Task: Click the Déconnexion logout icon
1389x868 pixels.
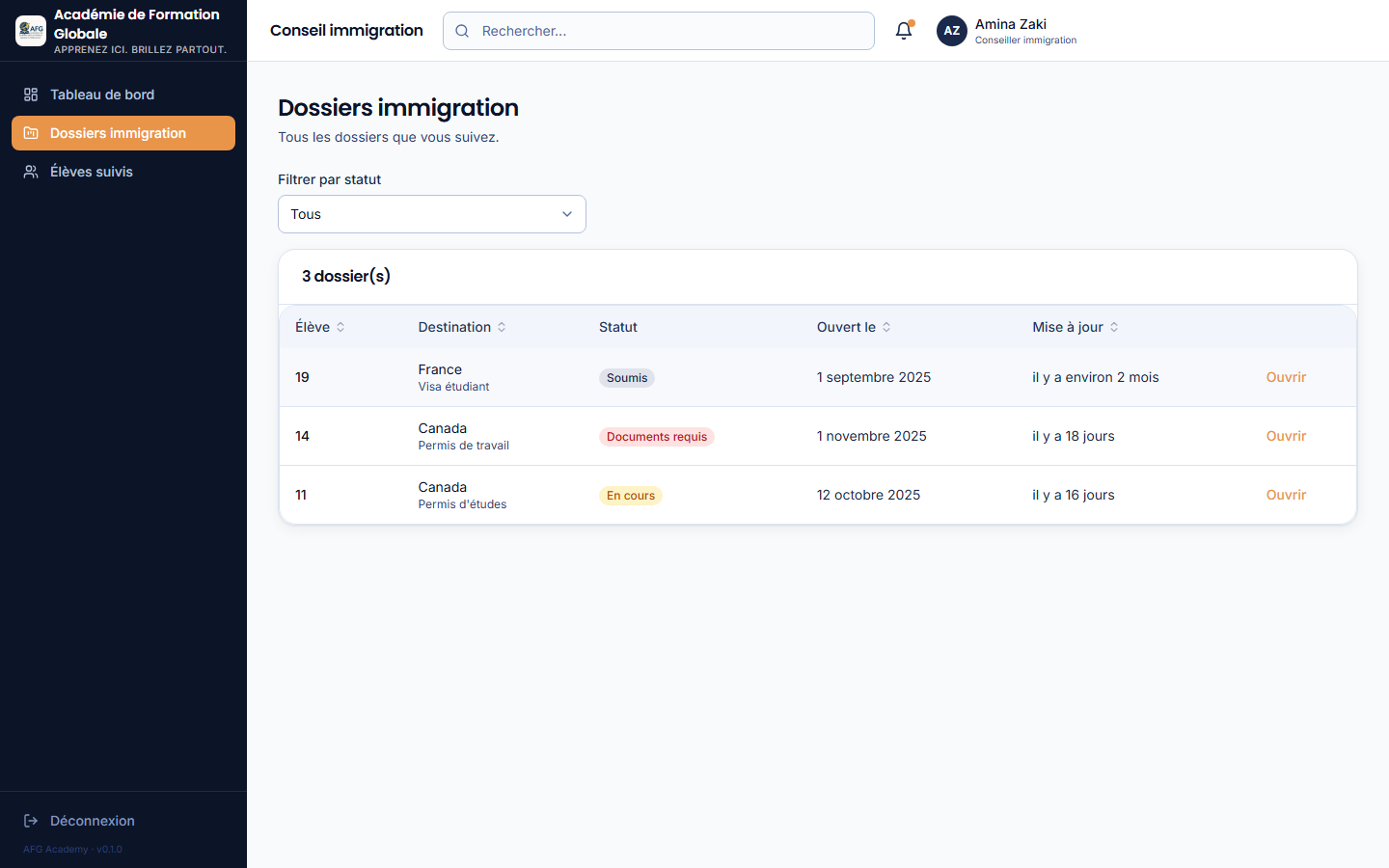Action: [31, 821]
